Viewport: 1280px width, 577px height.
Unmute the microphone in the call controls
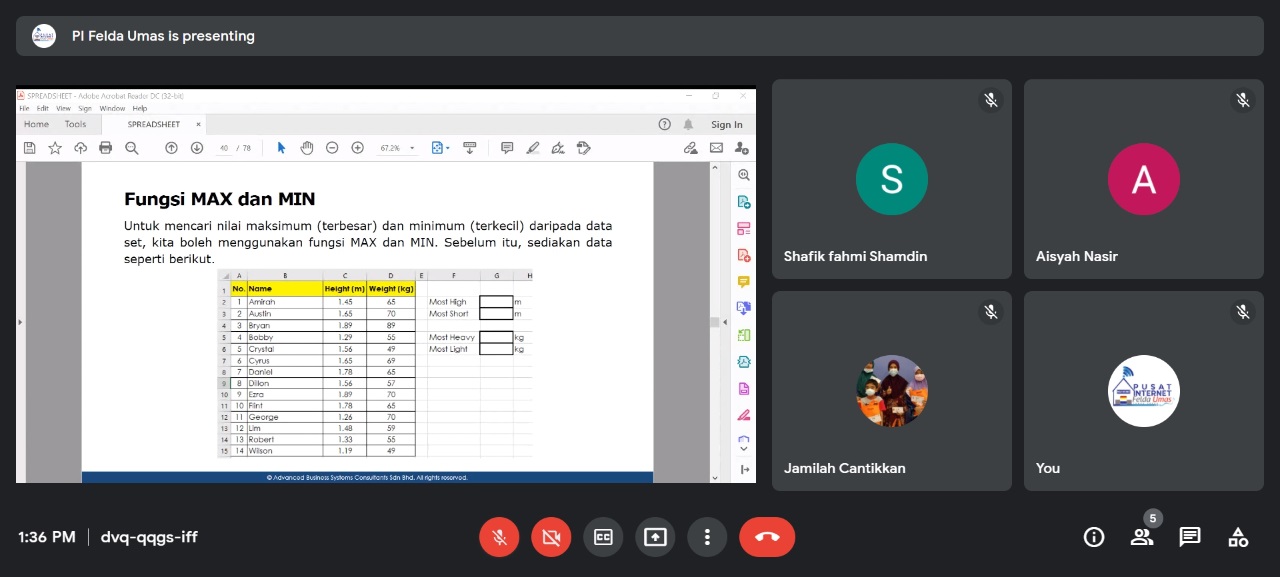click(499, 537)
